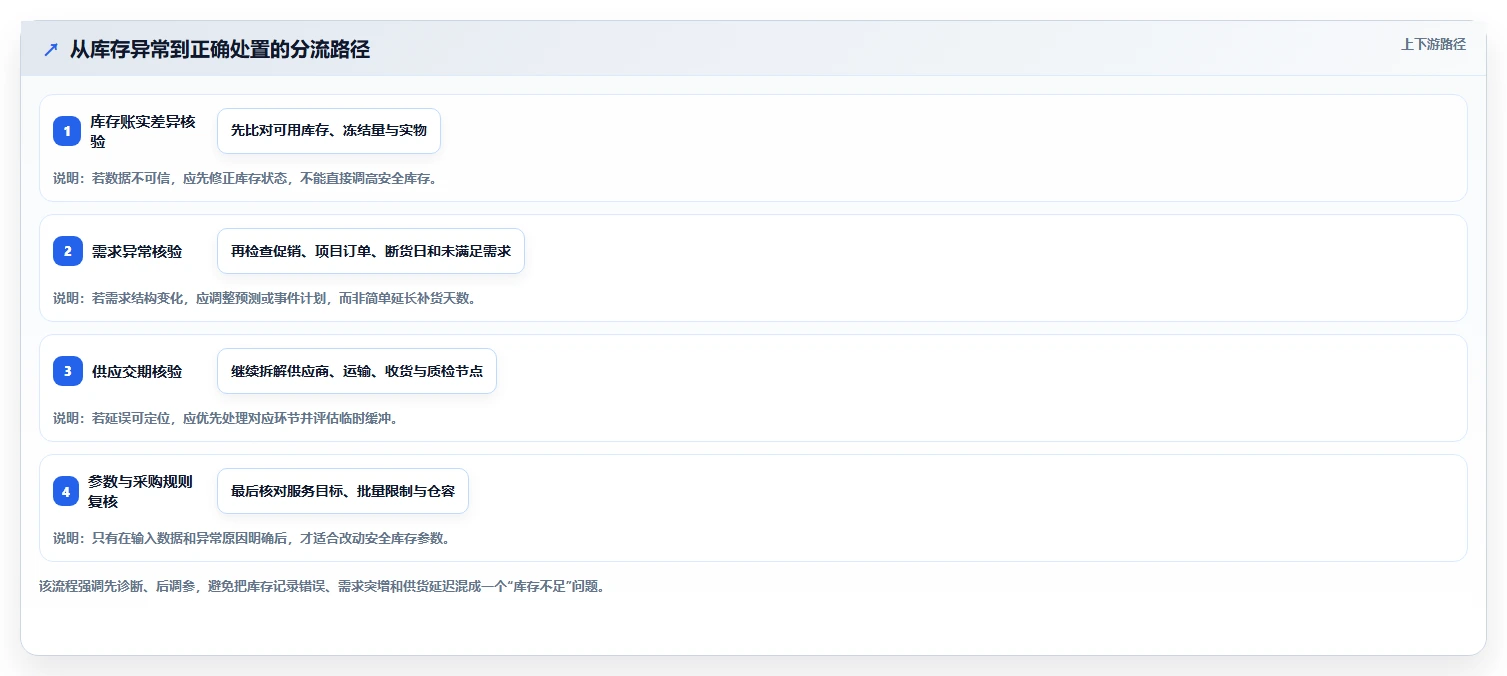Viewport: 1507px width, 676px height.
Task: Click the 再检查促销、项目订单、断货日和未满足需求 chip
Action: tap(371, 251)
